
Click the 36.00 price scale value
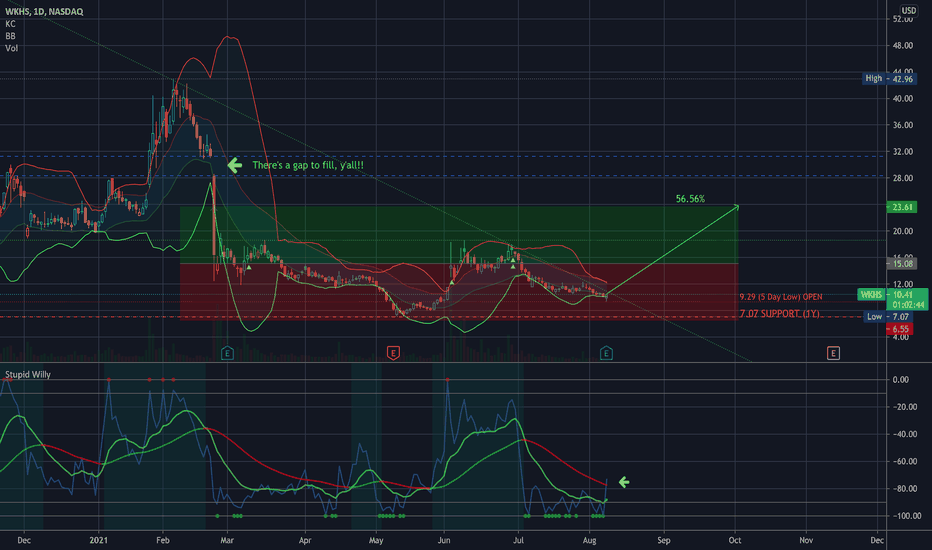click(x=902, y=125)
